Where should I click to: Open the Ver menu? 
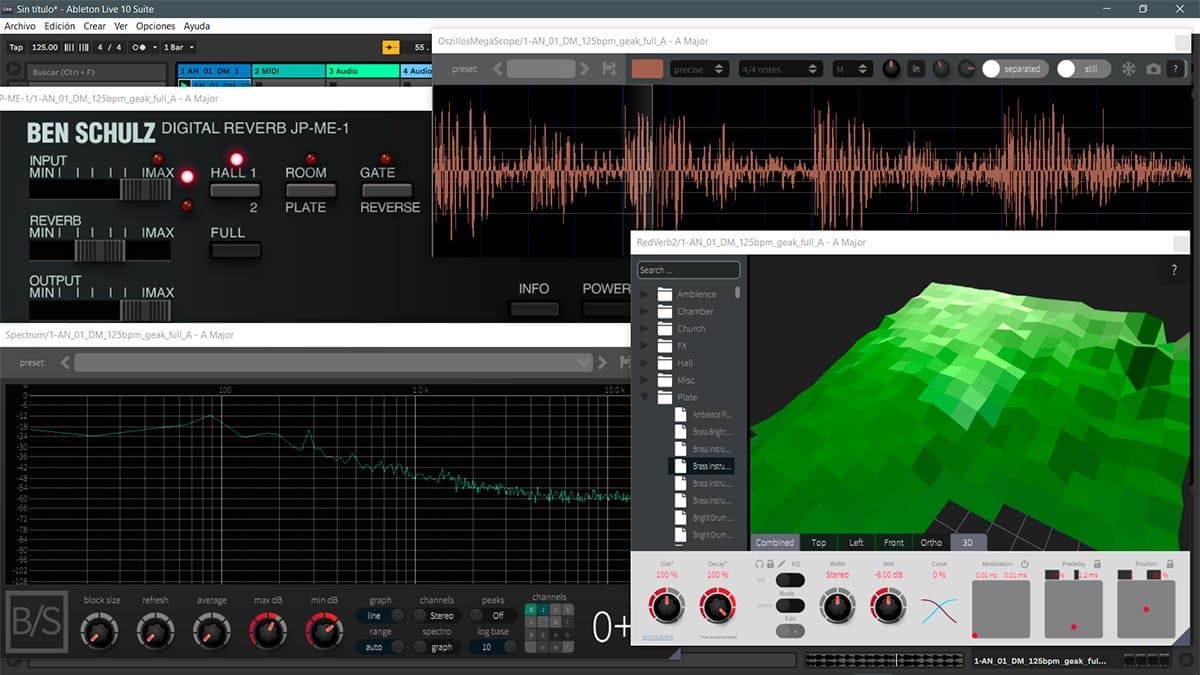click(x=121, y=26)
